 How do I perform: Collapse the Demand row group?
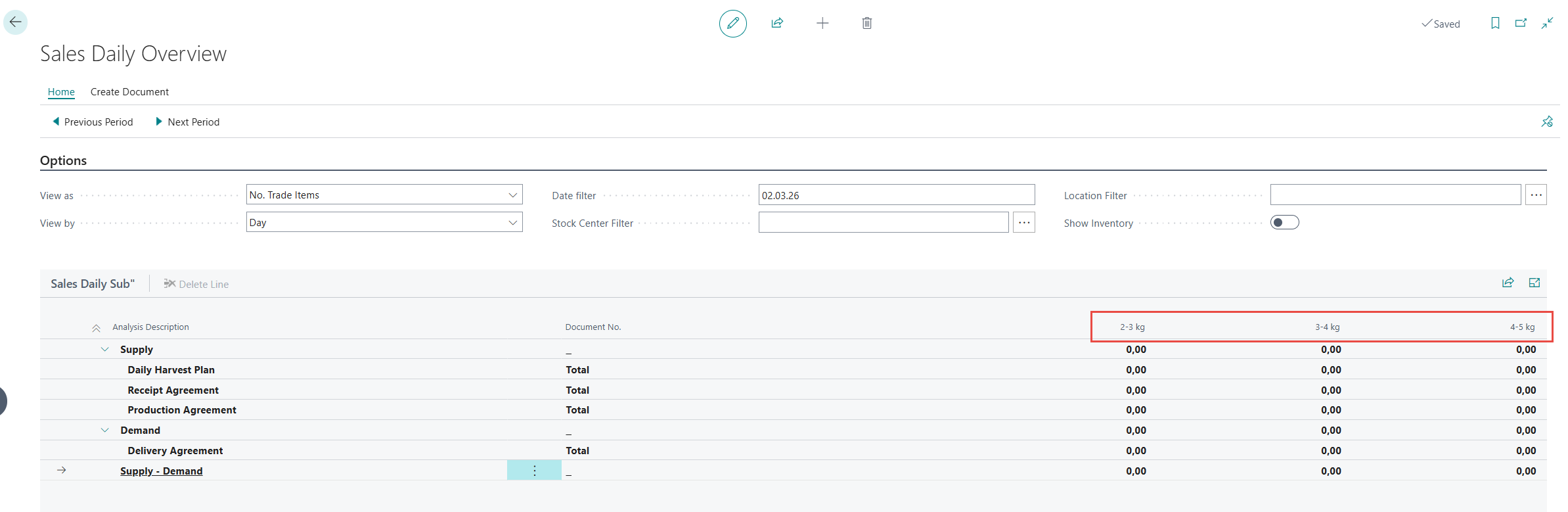click(104, 431)
